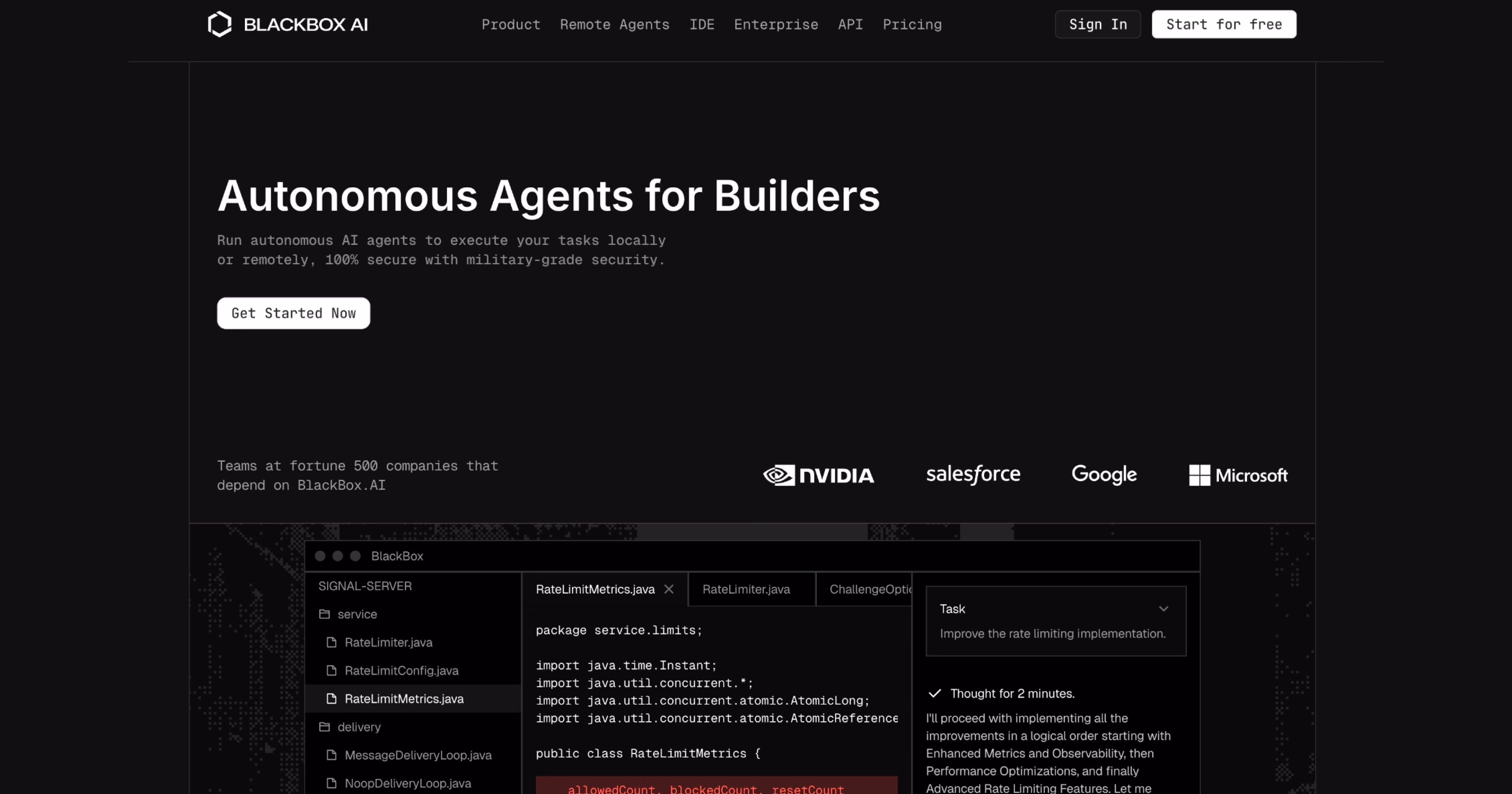Collapse the Task panel chevron
1512x794 pixels.
(x=1163, y=609)
